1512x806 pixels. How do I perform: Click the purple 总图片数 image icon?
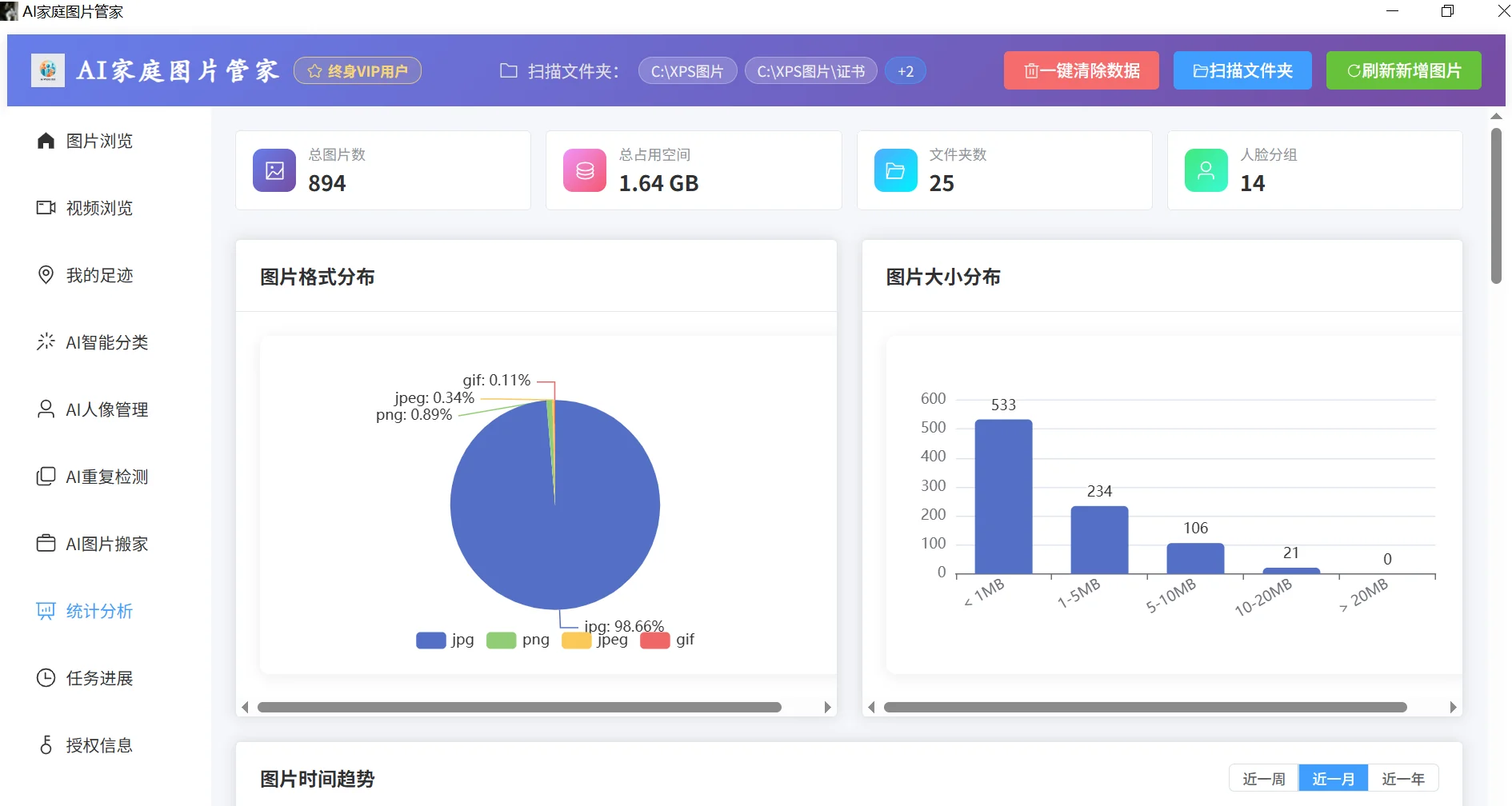click(274, 170)
